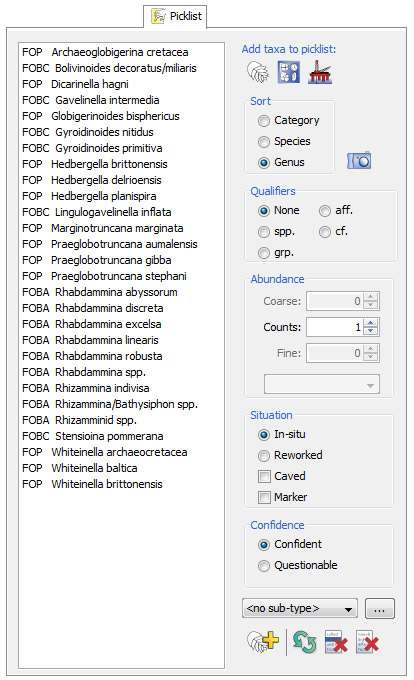This screenshot has width=414, height=680.
Task: Open the no sub-type dropdown
Action: [x=300, y=608]
